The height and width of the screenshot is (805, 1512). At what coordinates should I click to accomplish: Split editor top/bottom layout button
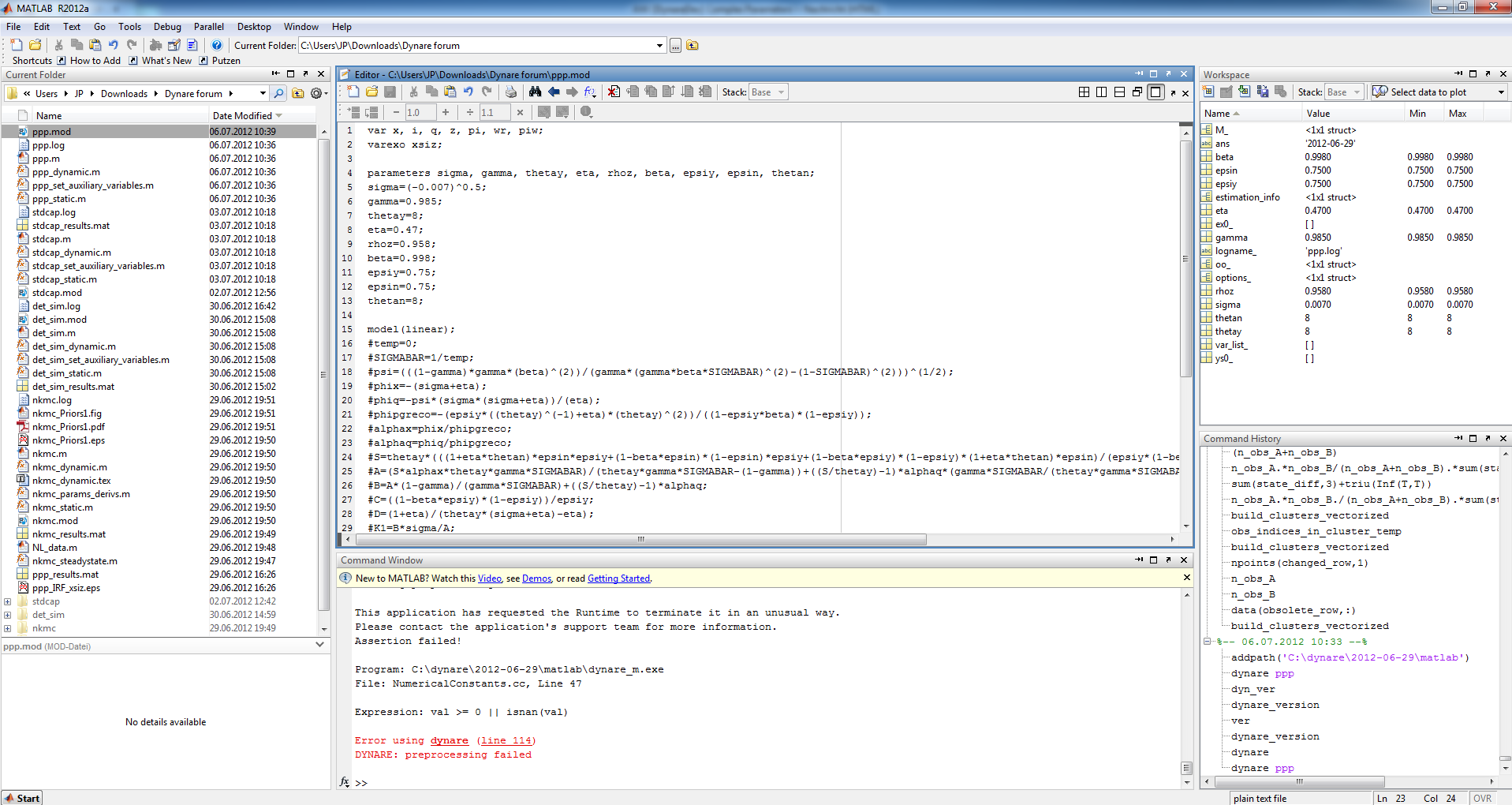coord(1119,92)
